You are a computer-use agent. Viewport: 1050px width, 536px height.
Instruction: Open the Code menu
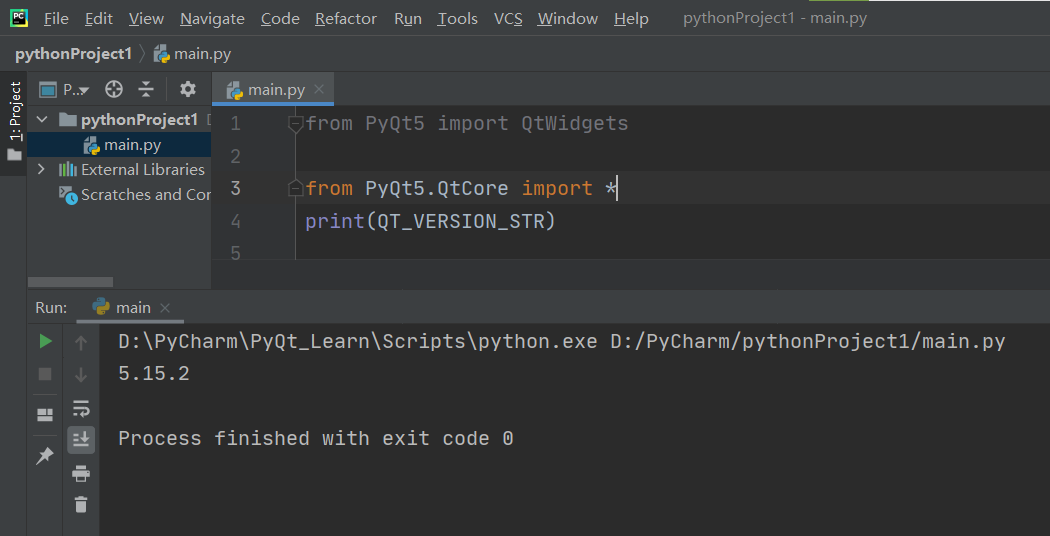tap(280, 19)
